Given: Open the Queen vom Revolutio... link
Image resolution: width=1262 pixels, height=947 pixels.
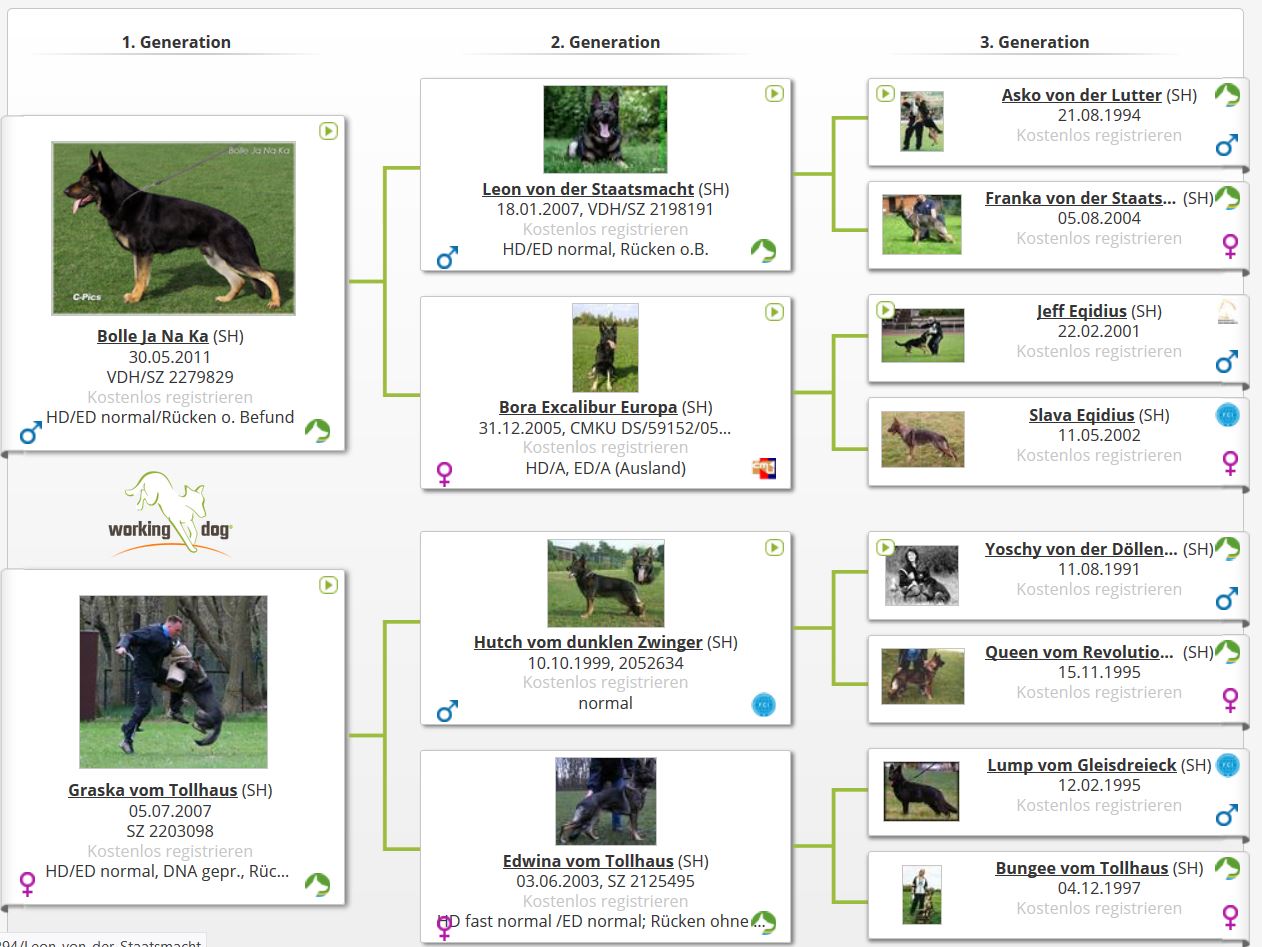Looking at the screenshot, I should tap(1078, 652).
